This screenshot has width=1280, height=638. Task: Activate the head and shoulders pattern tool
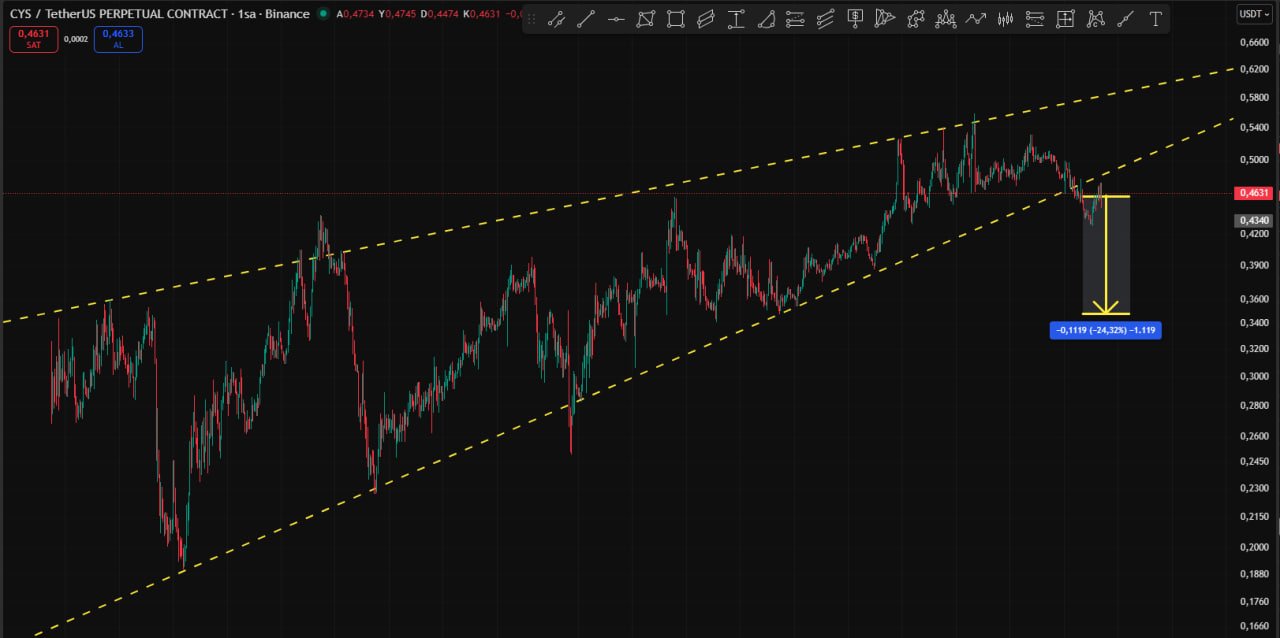(945, 19)
